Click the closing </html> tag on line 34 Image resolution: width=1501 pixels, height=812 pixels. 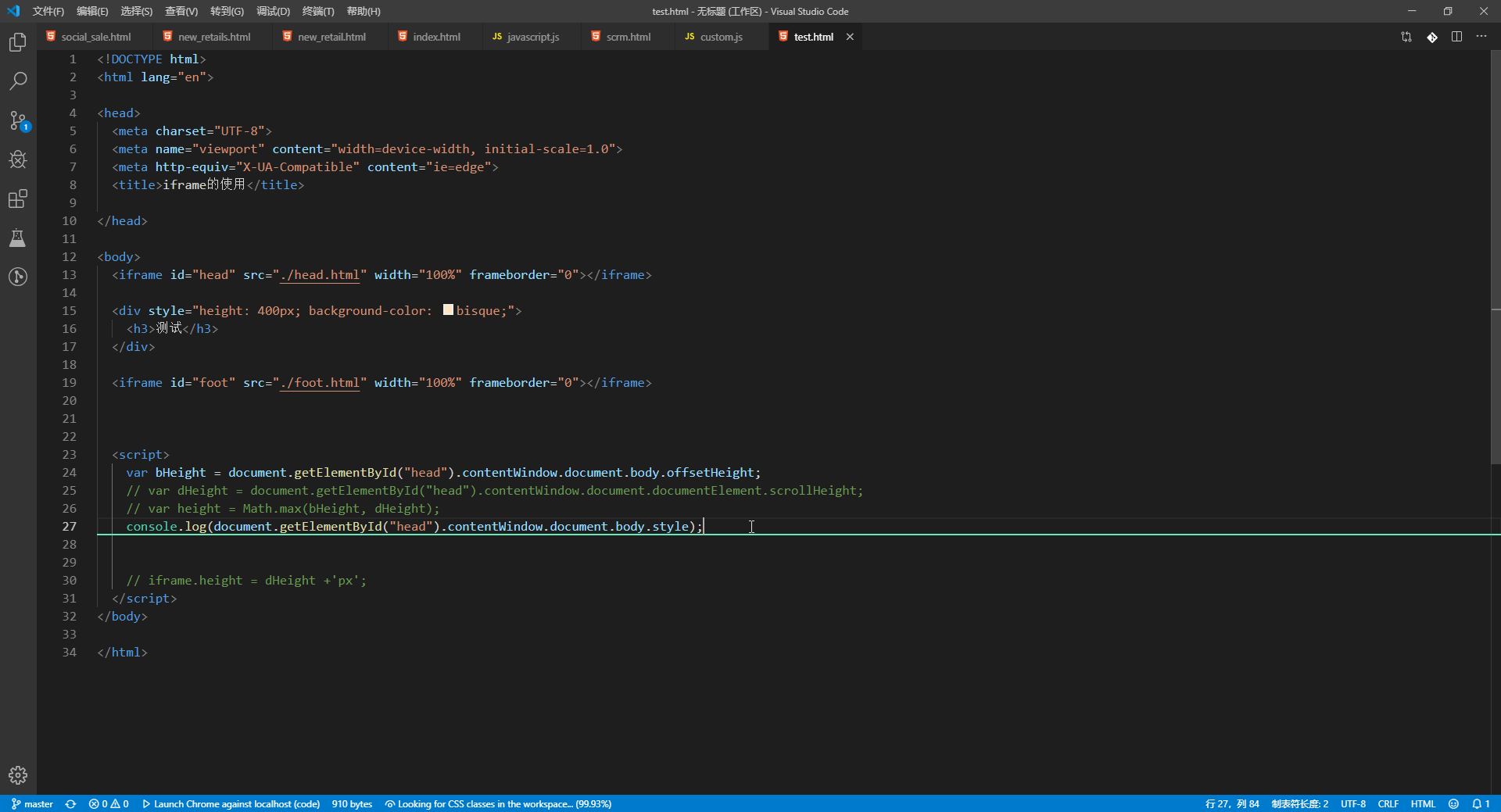click(123, 653)
